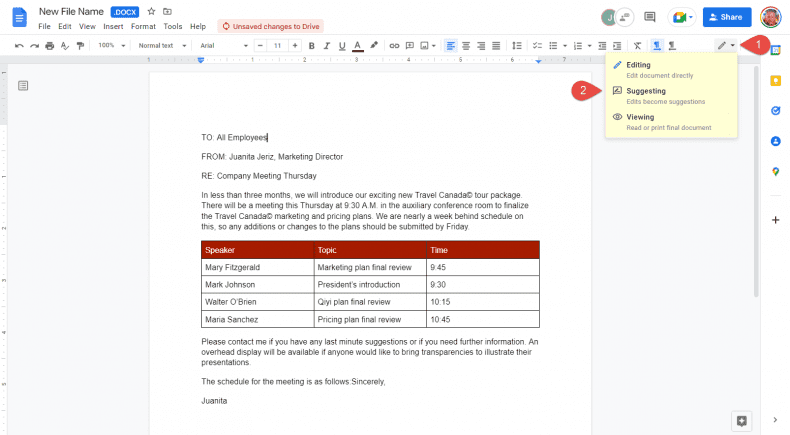Click the blue Share button

click(x=727, y=17)
